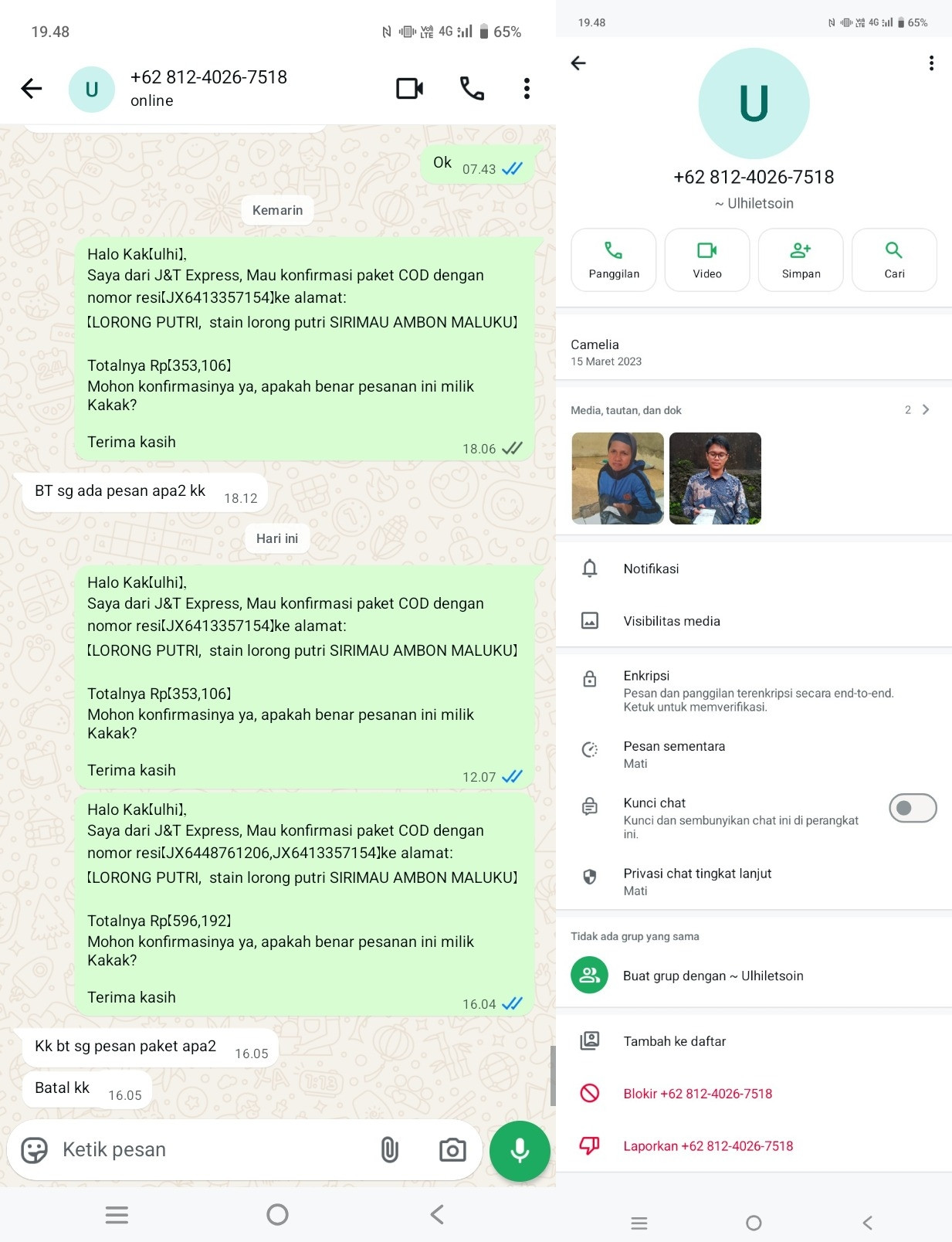Start a video call from chat header
This screenshot has height=1242, width=952.
pos(409,89)
